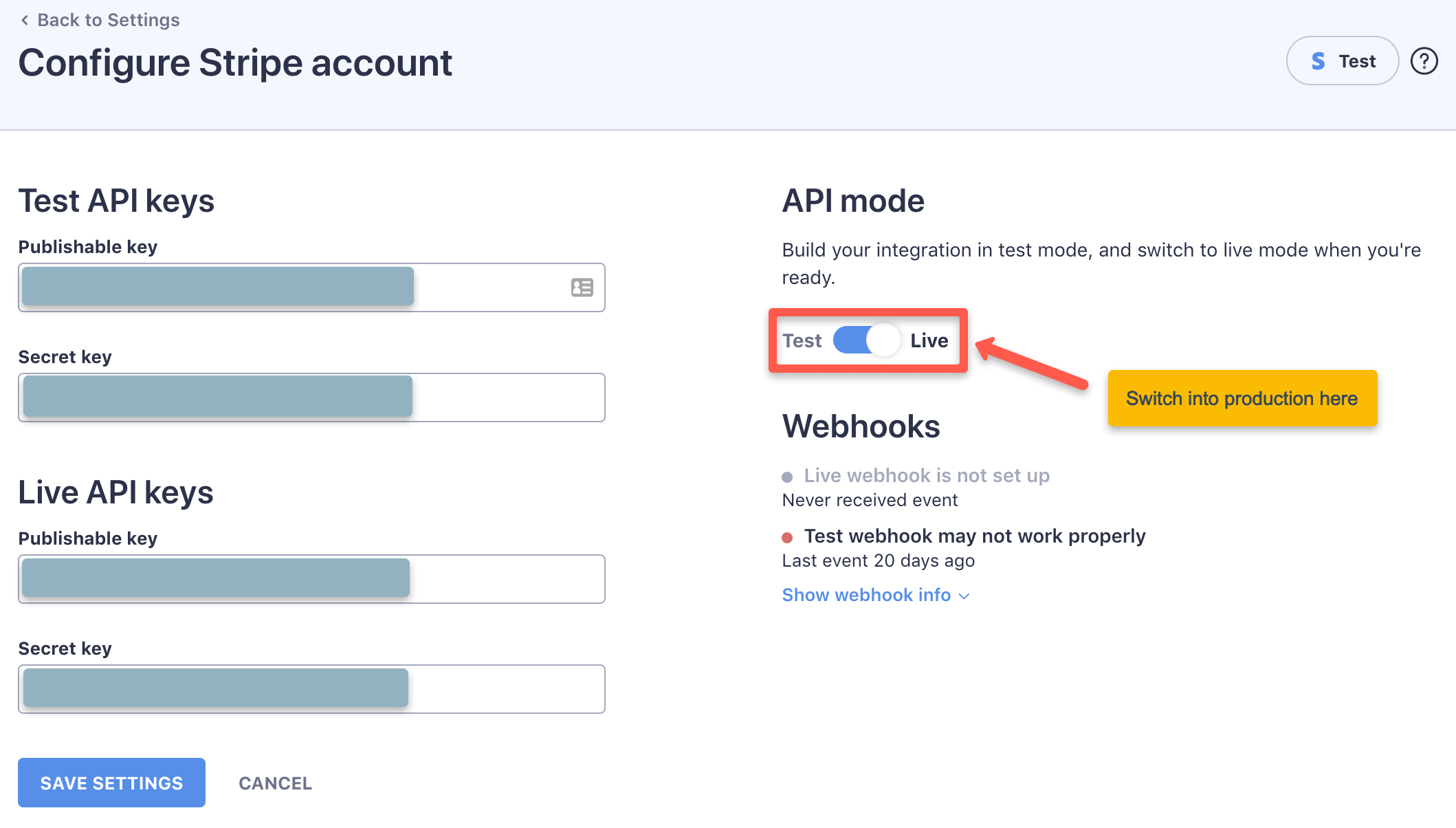
Task: Click the Live API Secret key field
Action: (311, 688)
